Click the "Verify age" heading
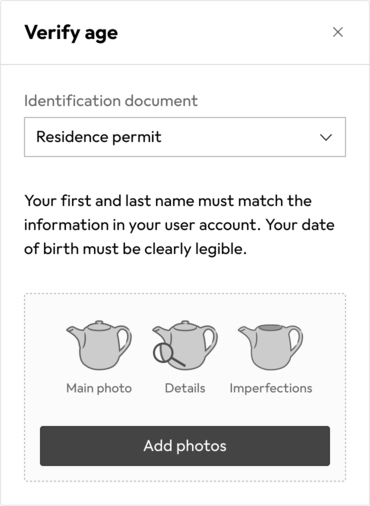Viewport: 370px width, 506px height. (x=71, y=33)
